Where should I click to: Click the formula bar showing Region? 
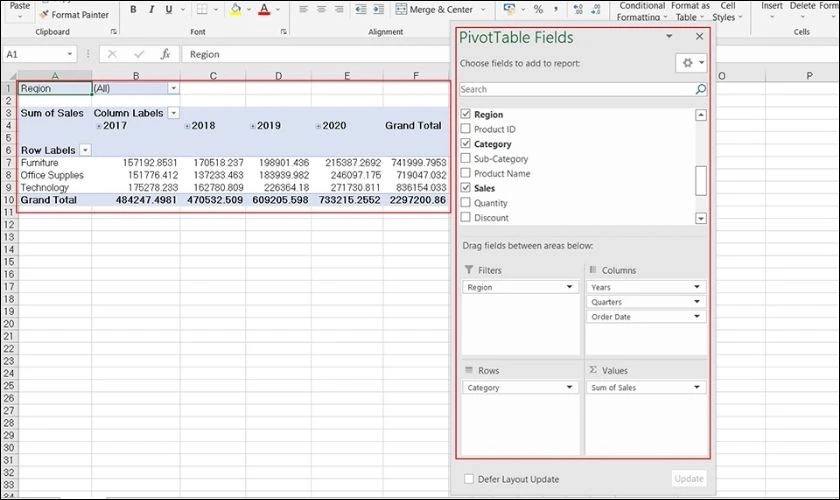316,54
